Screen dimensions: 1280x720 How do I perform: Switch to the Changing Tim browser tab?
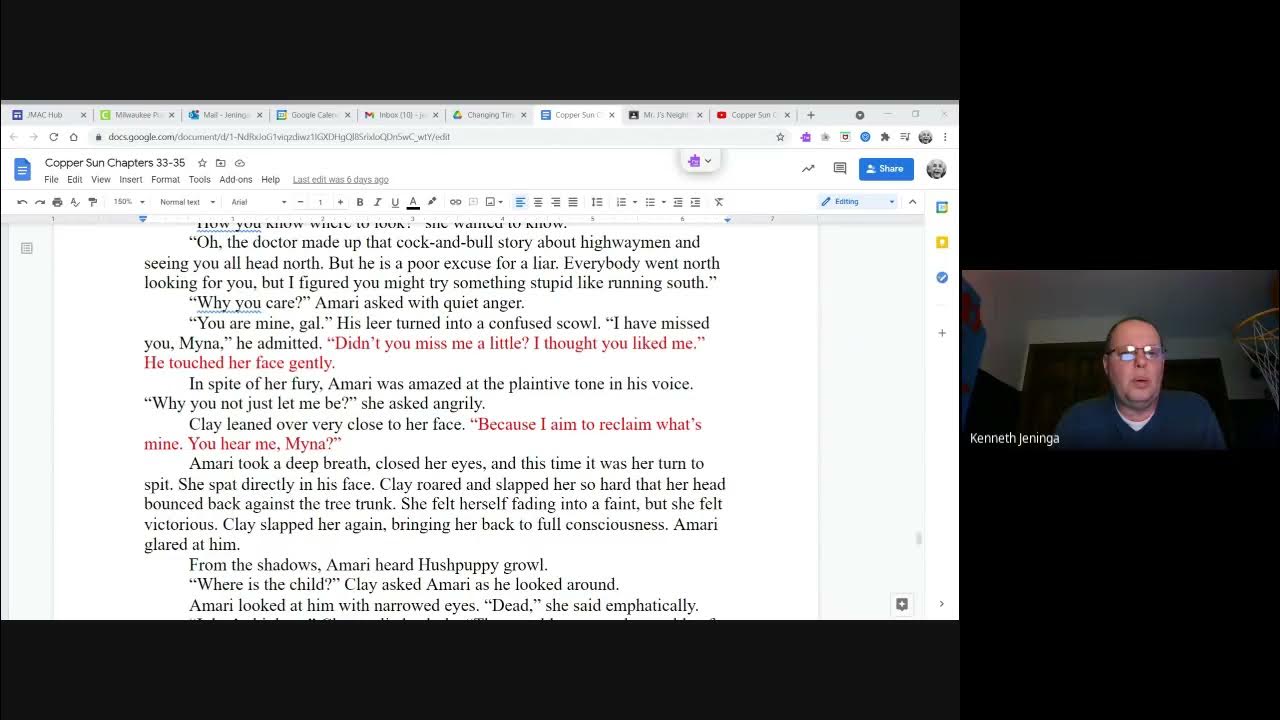(489, 115)
